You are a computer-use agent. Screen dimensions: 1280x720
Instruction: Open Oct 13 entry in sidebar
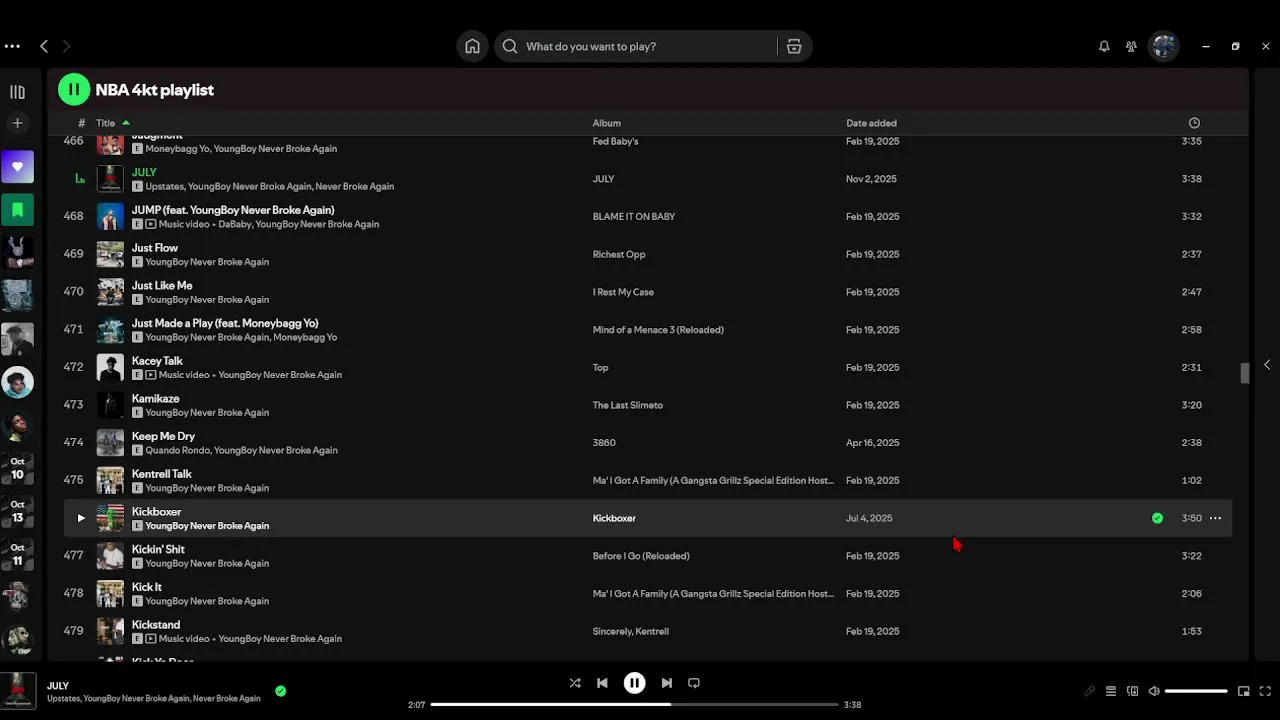(17, 512)
